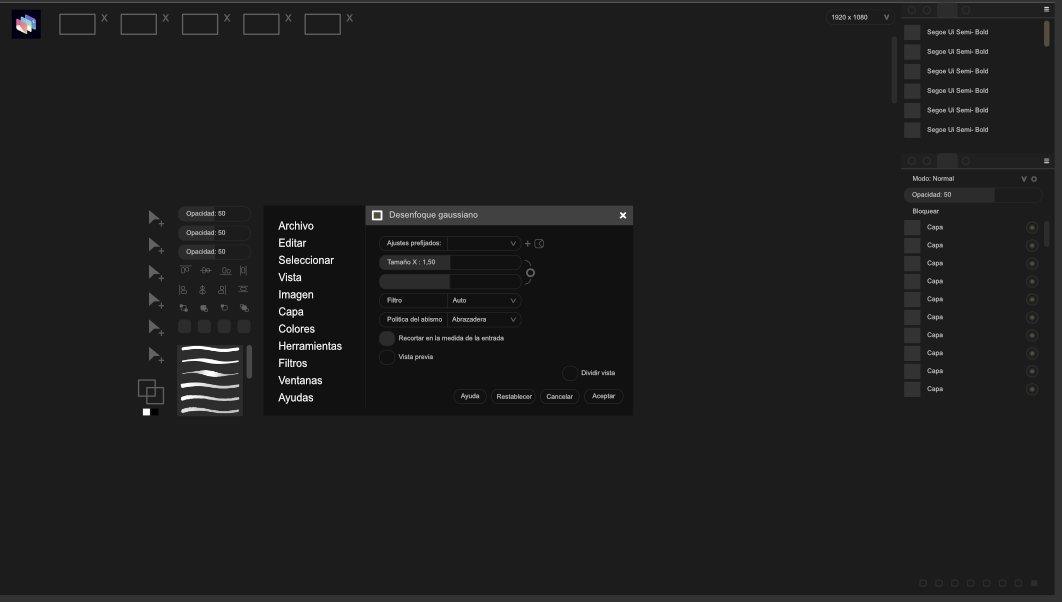Image resolution: width=1062 pixels, height=602 pixels.
Task: Enable Recortar en la medida de la entrada
Action: (387, 338)
